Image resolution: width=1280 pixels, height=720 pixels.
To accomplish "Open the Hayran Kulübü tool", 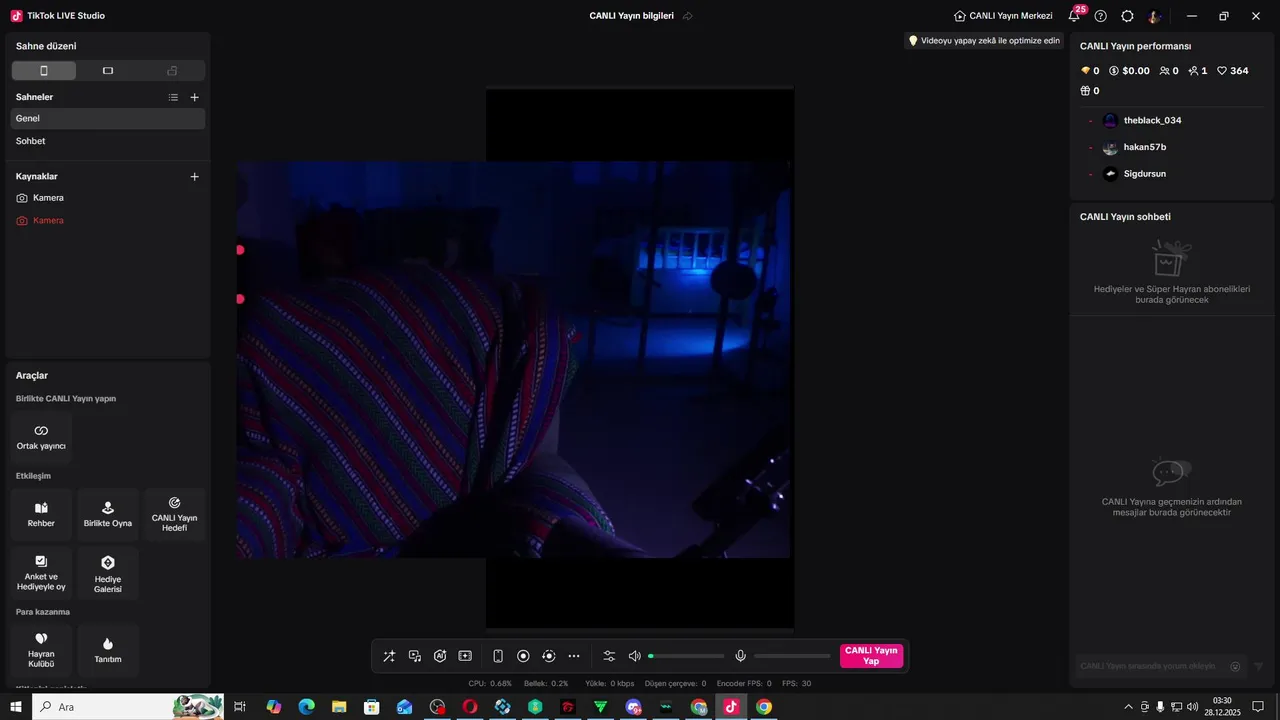I will (41, 650).
